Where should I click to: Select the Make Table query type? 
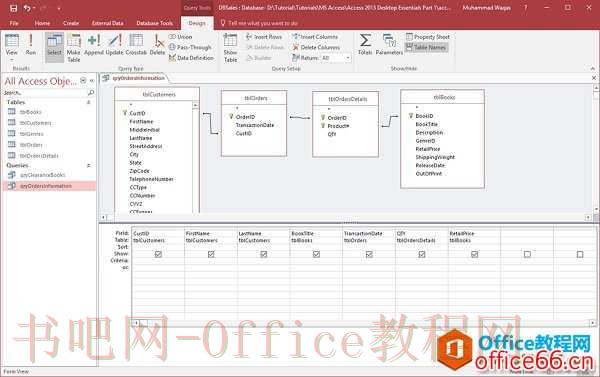[x=73, y=48]
